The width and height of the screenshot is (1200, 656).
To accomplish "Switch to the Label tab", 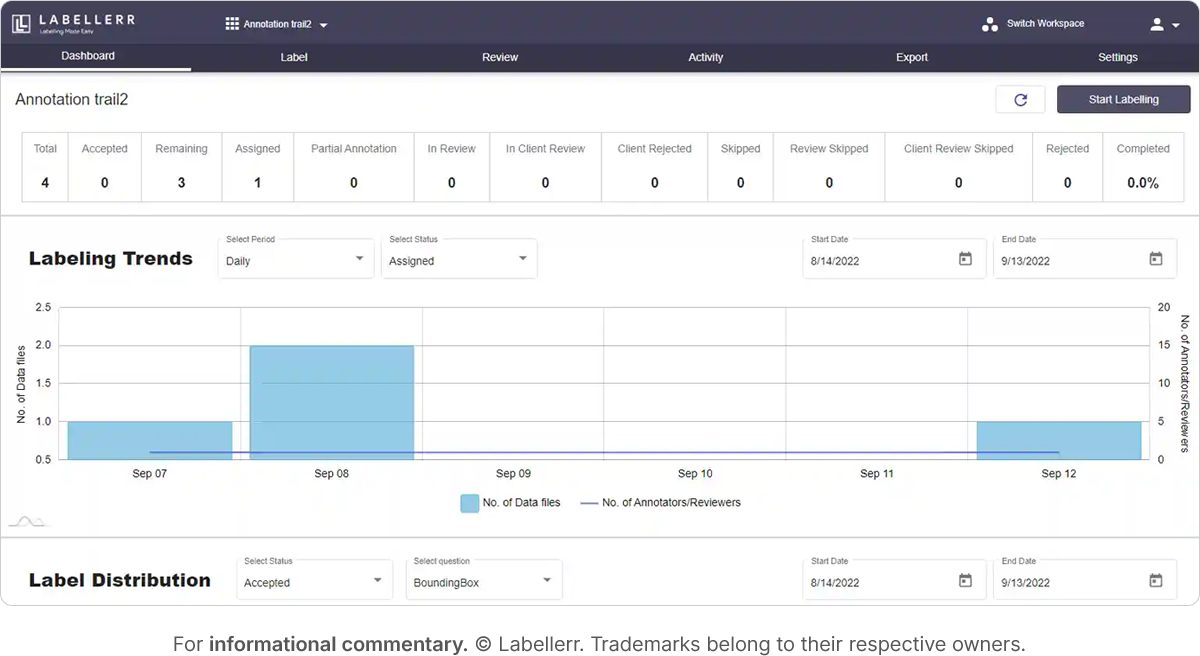I will [293, 57].
